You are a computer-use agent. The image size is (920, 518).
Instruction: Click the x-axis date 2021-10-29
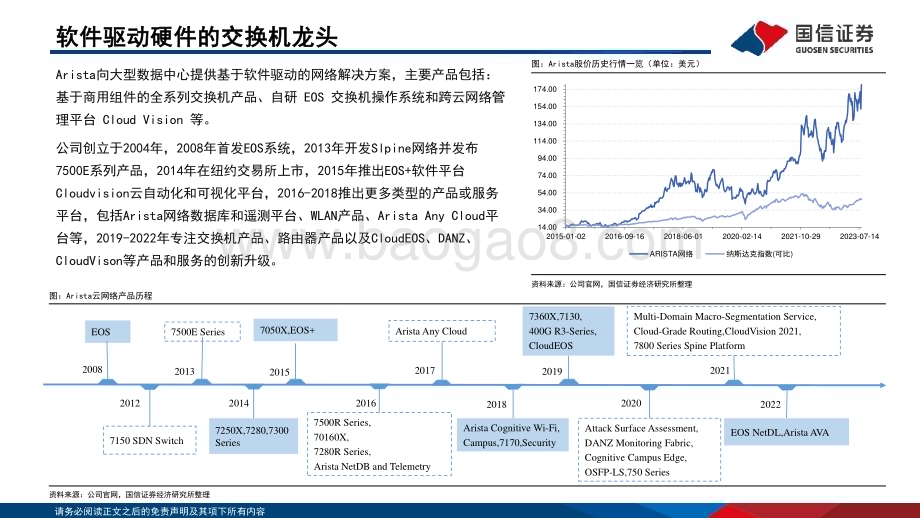click(800, 236)
